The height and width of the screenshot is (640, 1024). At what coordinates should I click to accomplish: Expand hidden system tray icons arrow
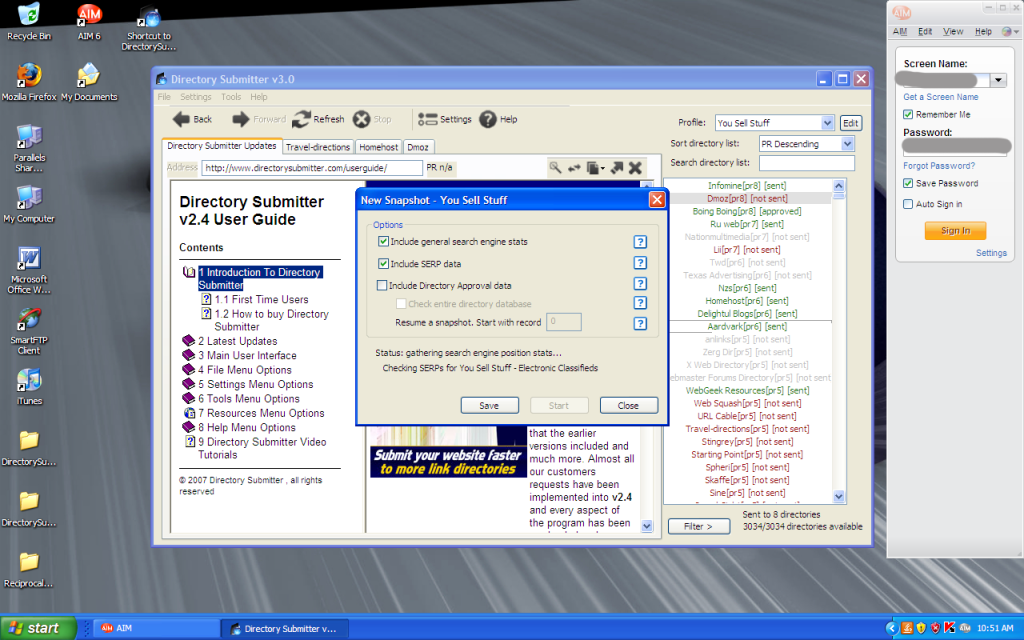[x=891, y=628]
